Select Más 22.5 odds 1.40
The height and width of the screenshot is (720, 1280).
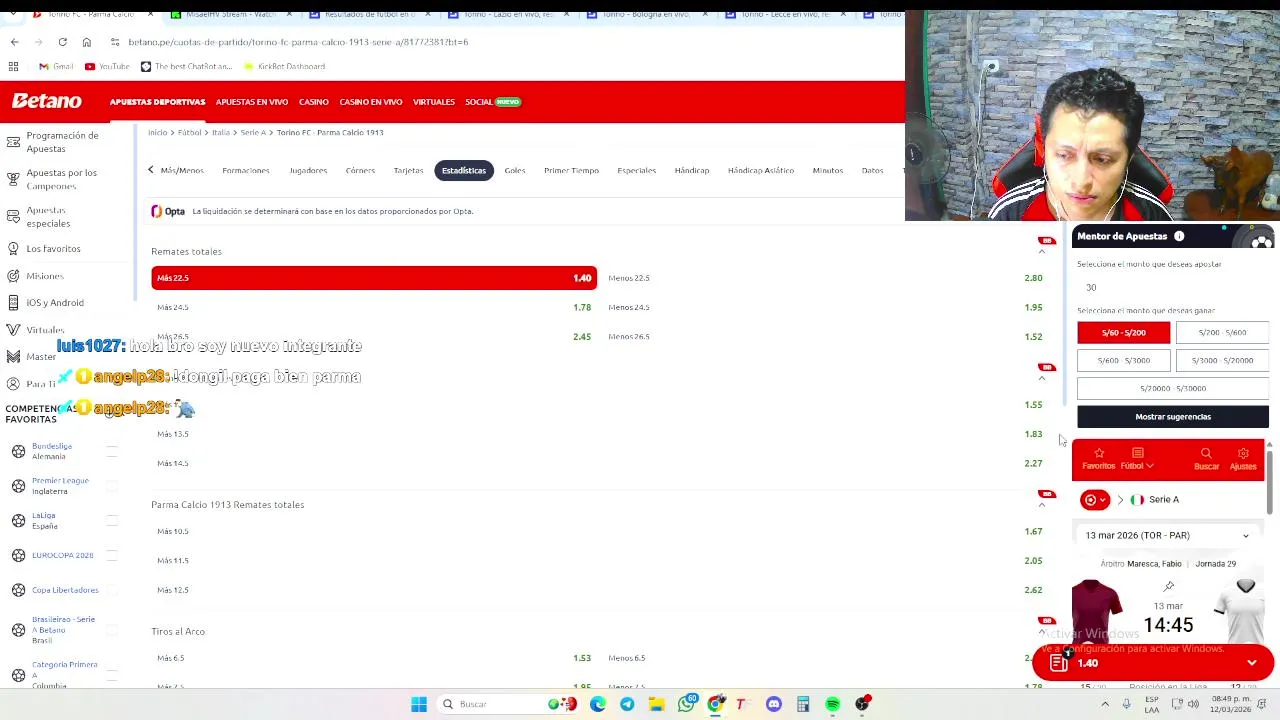pyautogui.click(x=374, y=278)
